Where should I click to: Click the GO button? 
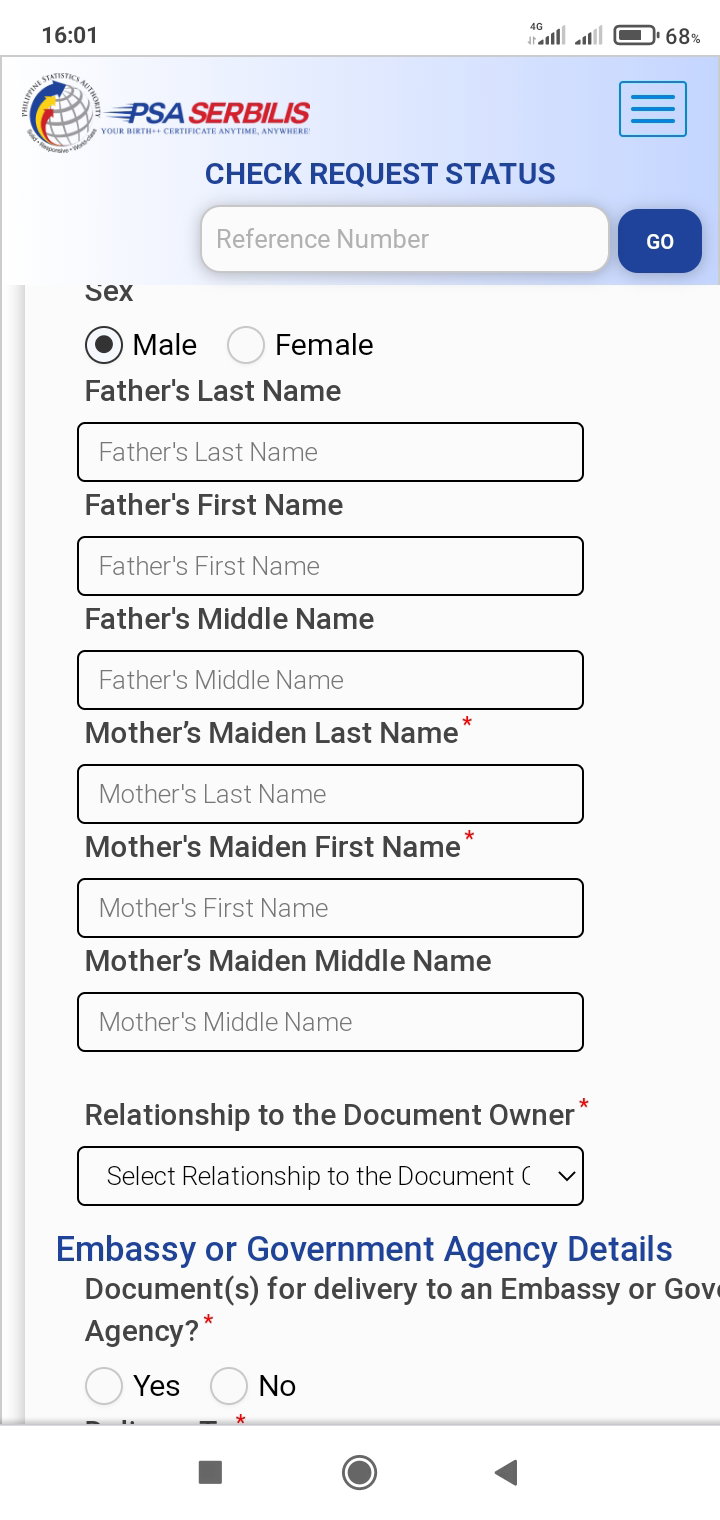pyautogui.click(x=660, y=241)
